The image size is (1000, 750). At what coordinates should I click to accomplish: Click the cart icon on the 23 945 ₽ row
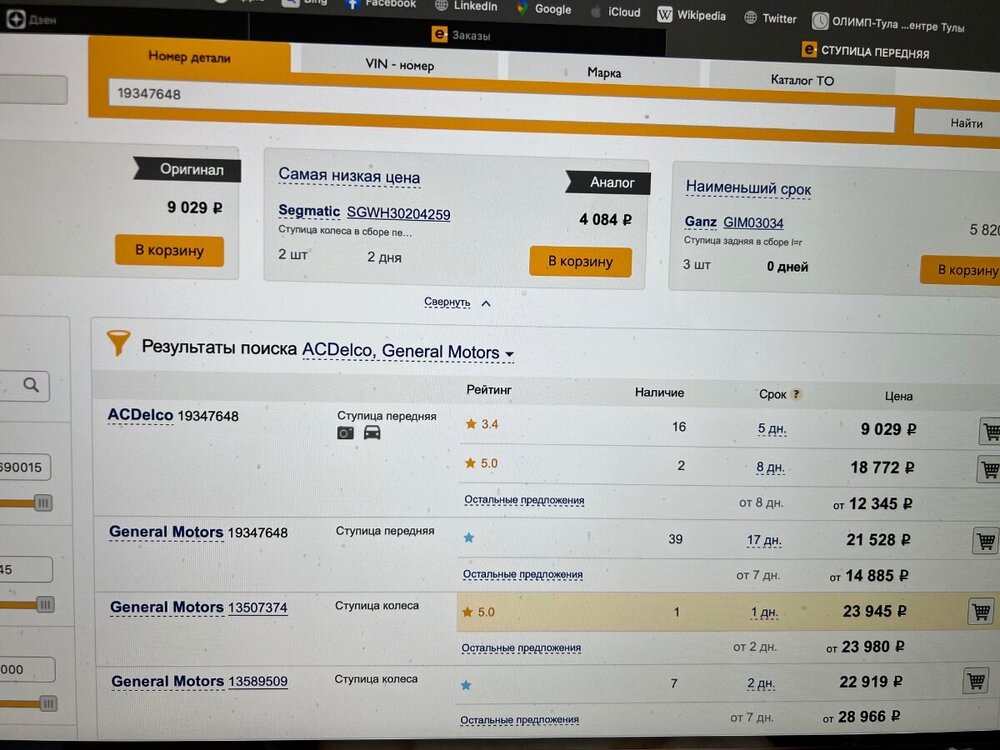[x=981, y=611]
